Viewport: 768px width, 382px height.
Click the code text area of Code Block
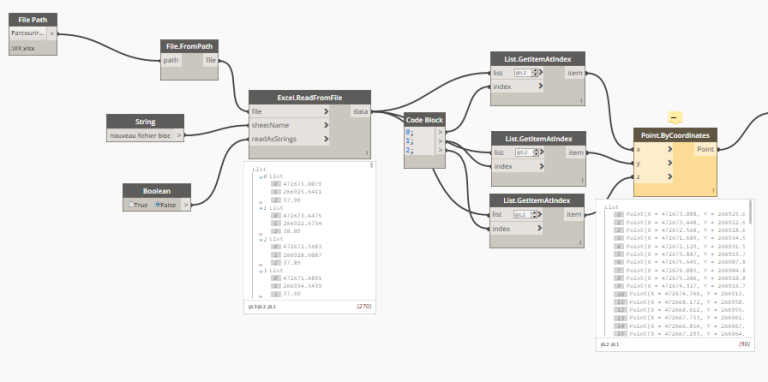(x=420, y=142)
